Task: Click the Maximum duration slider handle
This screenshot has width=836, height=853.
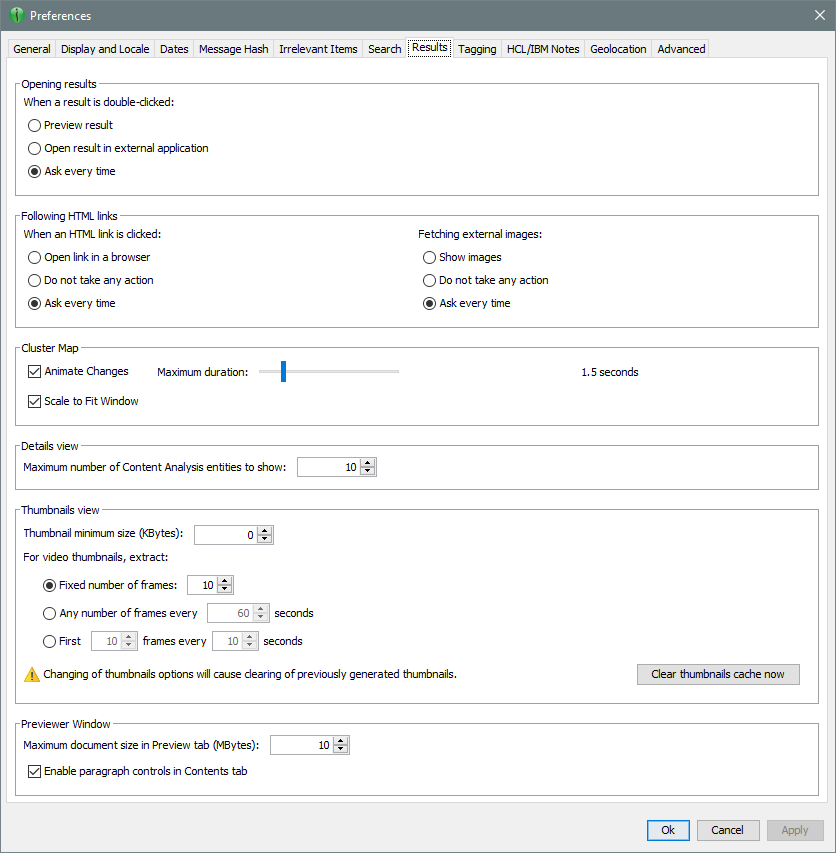Action: [x=283, y=372]
